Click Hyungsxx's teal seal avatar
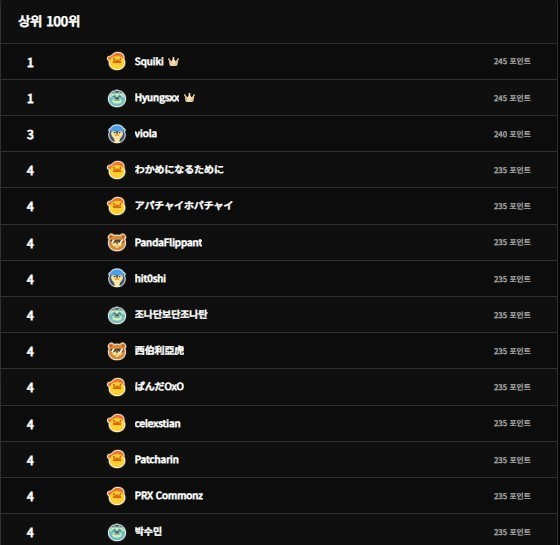 click(116, 98)
